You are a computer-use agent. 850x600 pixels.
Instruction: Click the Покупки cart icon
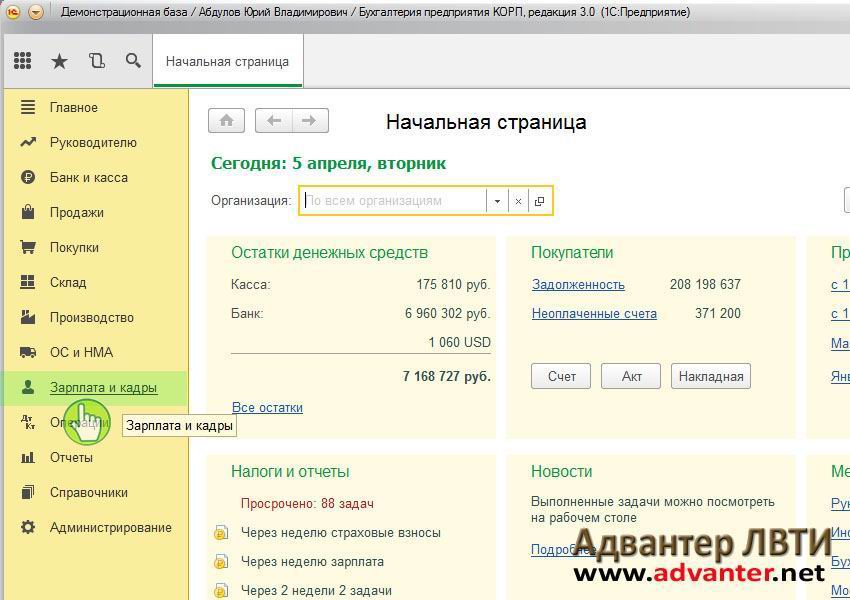28,247
